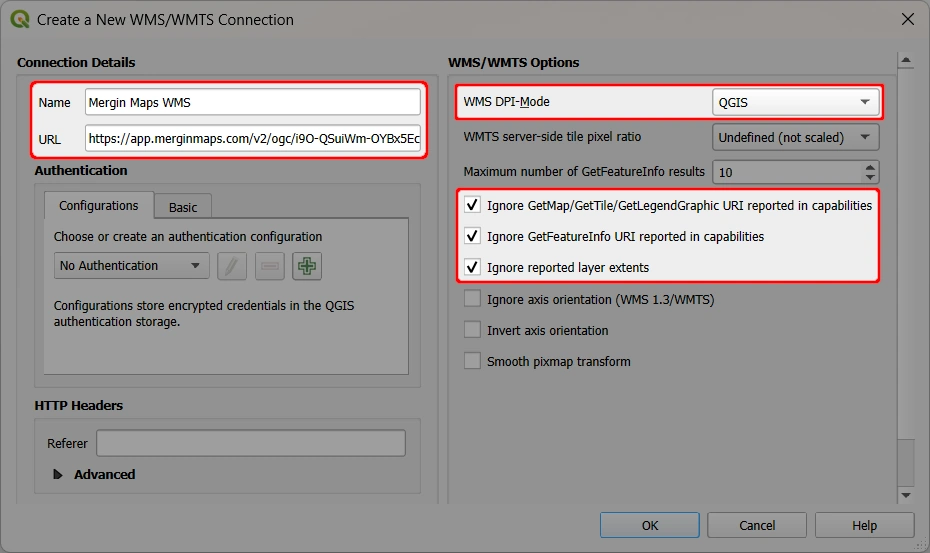Click 'WMTS server-side tile pixel ratio' label

coord(552,136)
